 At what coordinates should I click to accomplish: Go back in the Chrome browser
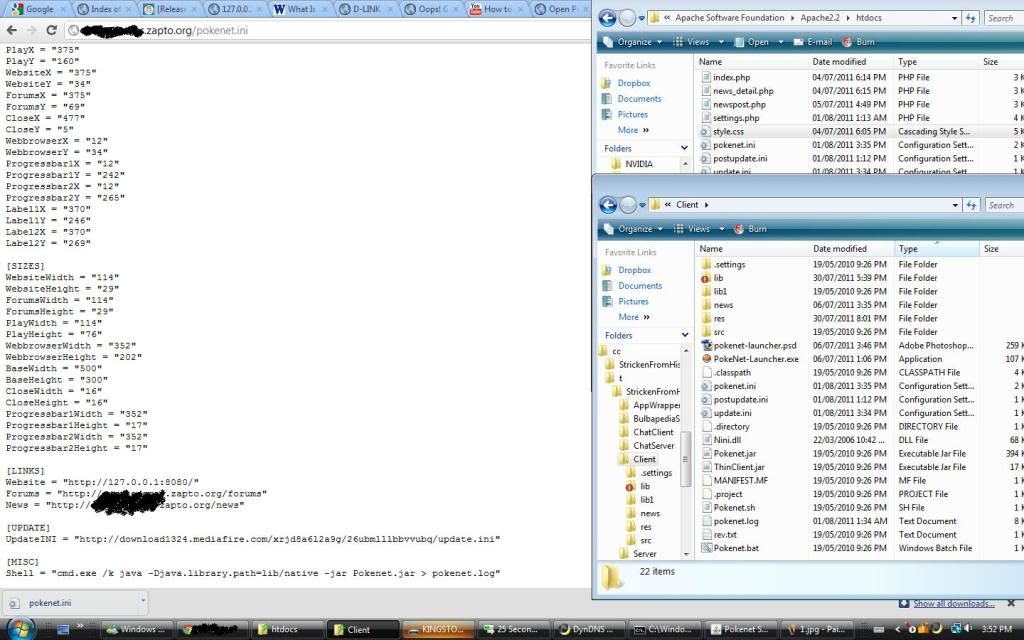11,31
